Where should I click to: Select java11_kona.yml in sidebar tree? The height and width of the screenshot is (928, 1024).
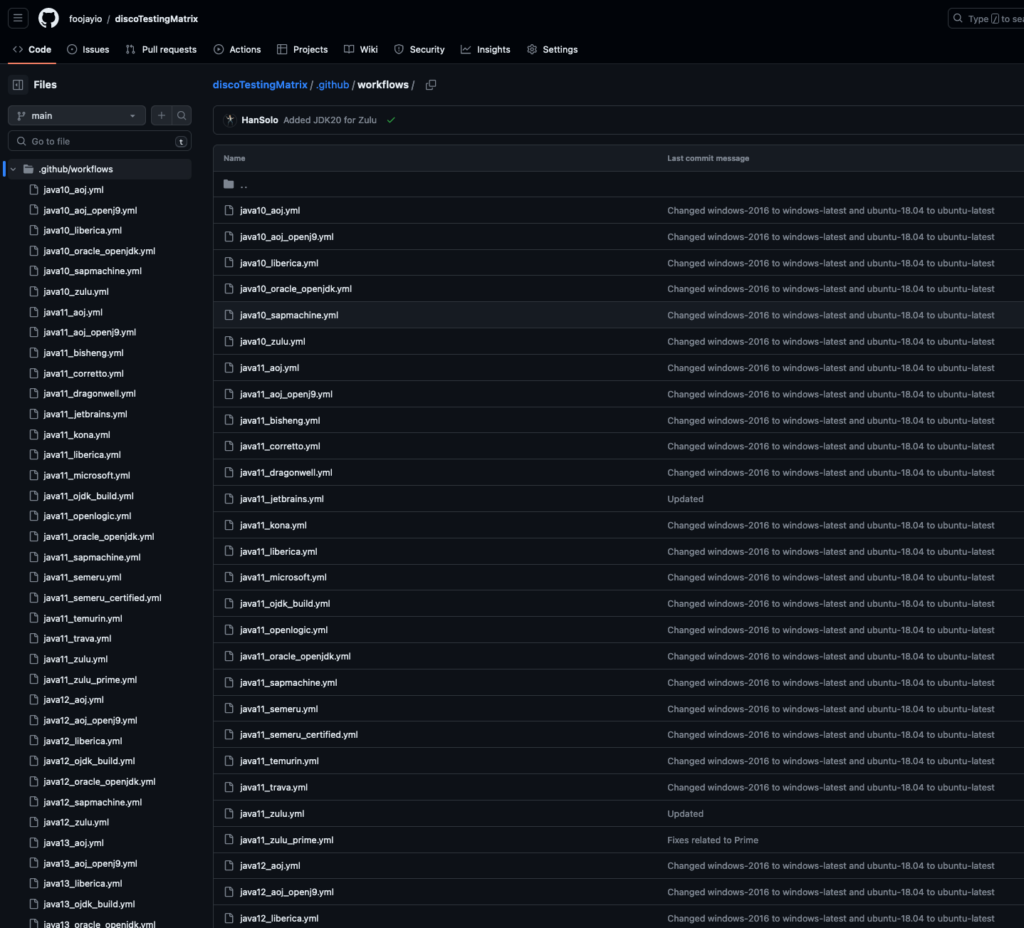coord(76,435)
